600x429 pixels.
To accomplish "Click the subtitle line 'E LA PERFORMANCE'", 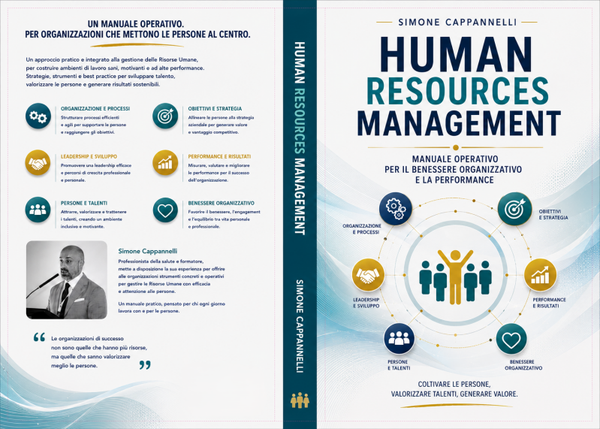I will coord(455,180).
